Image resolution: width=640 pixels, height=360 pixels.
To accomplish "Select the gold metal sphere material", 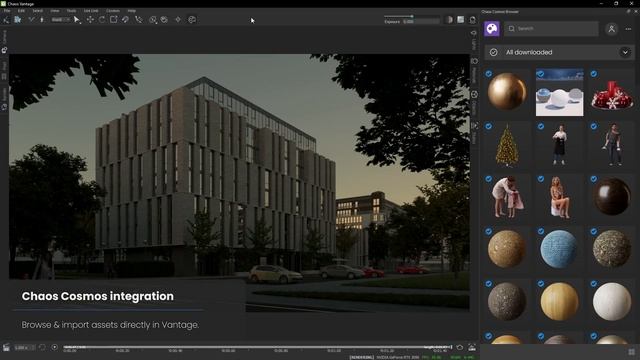I will [507, 92].
